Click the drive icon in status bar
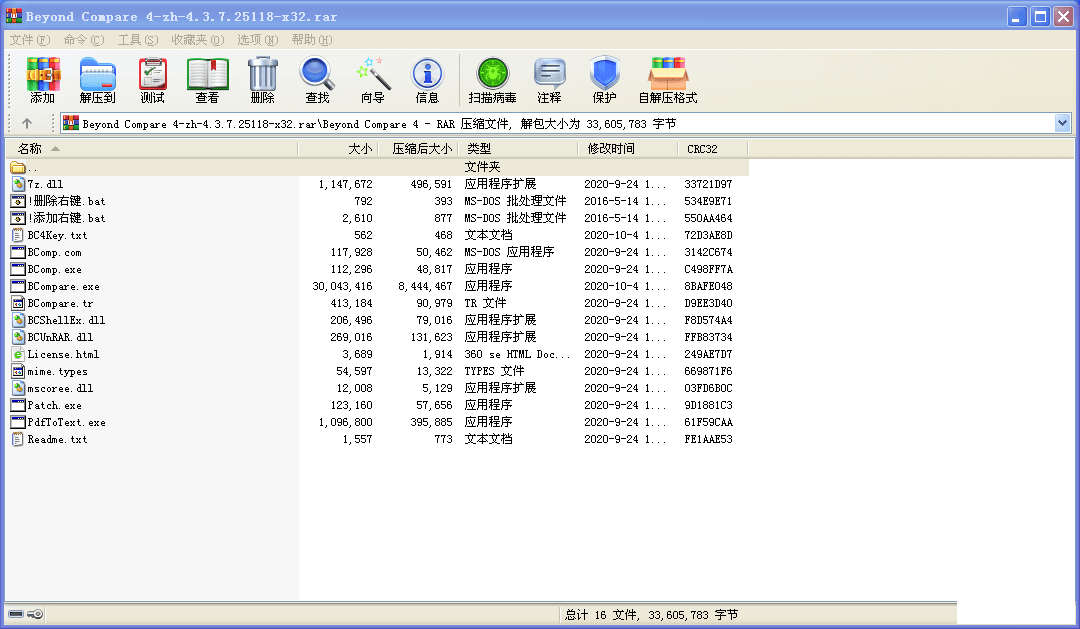 (16, 614)
